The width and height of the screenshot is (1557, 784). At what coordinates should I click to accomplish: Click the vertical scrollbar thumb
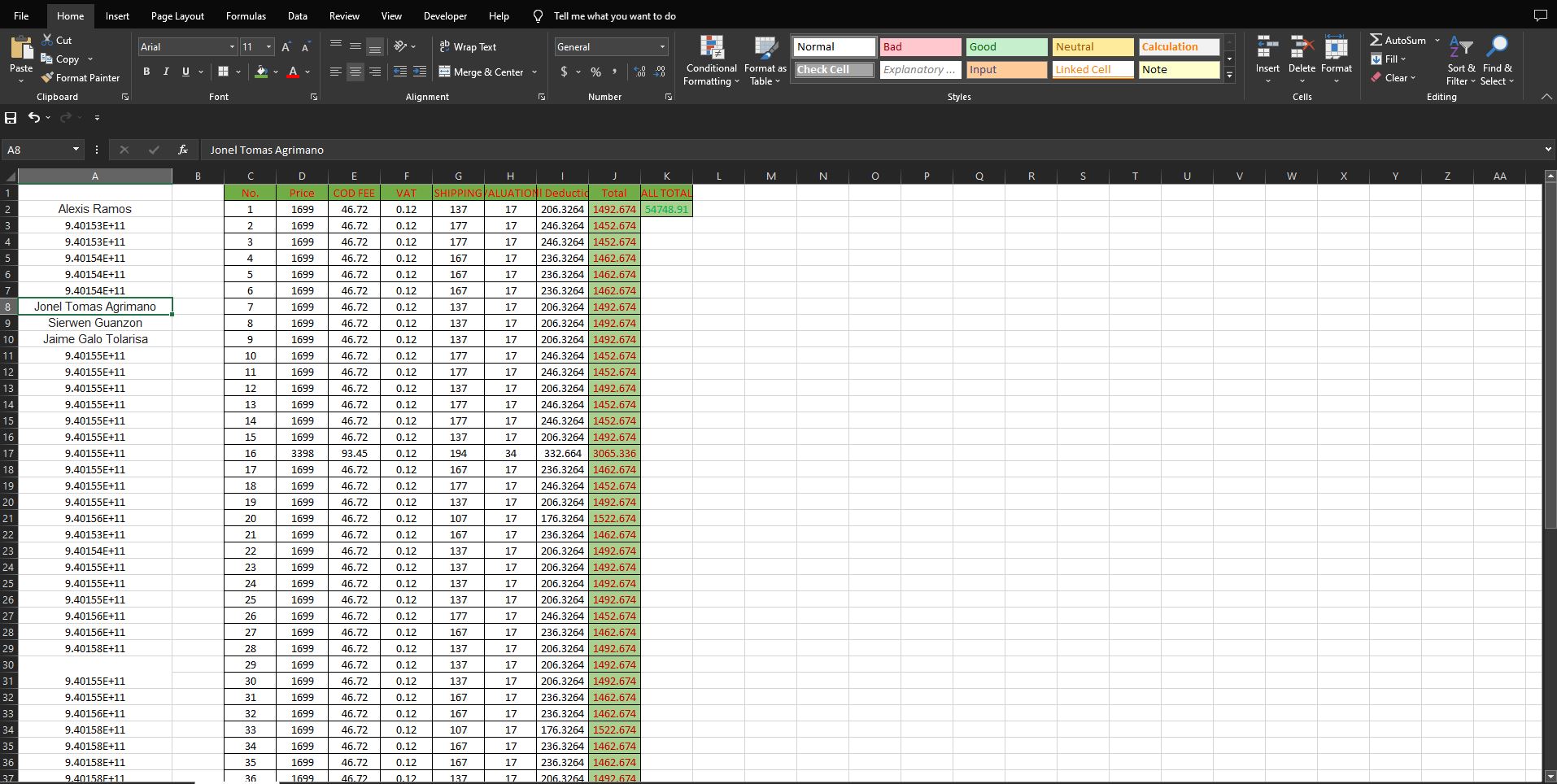(1549, 356)
